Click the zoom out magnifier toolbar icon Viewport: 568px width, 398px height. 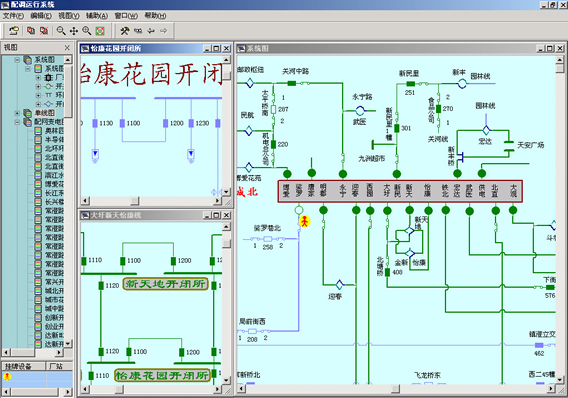tap(61, 31)
